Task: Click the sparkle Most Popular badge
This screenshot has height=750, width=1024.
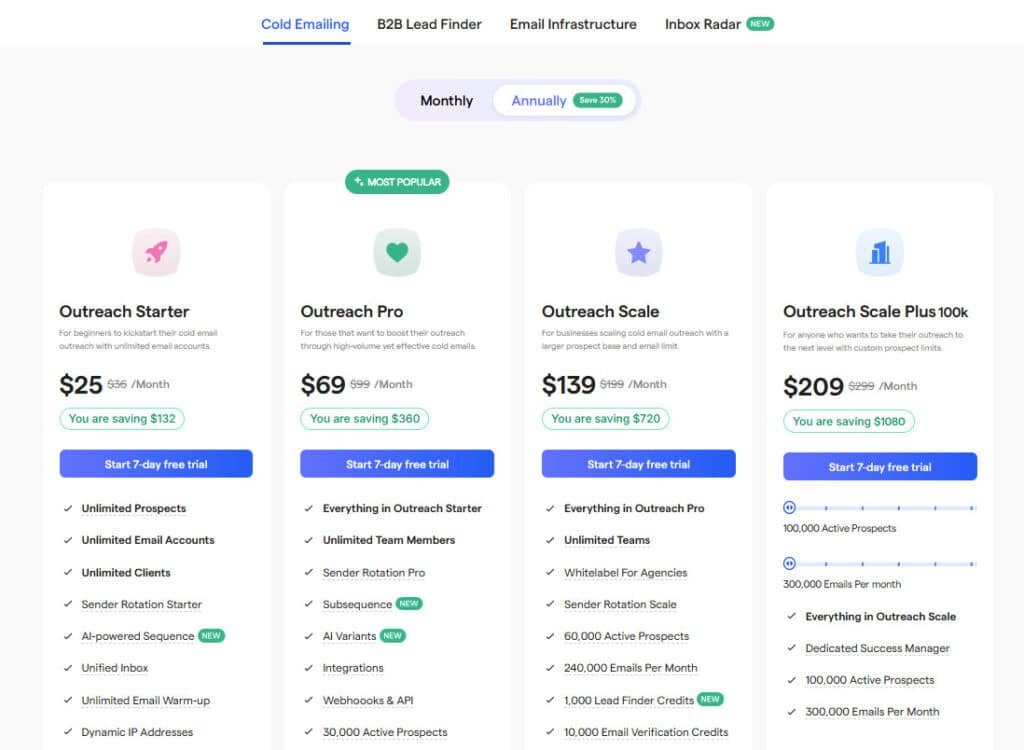Action: tap(397, 182)
